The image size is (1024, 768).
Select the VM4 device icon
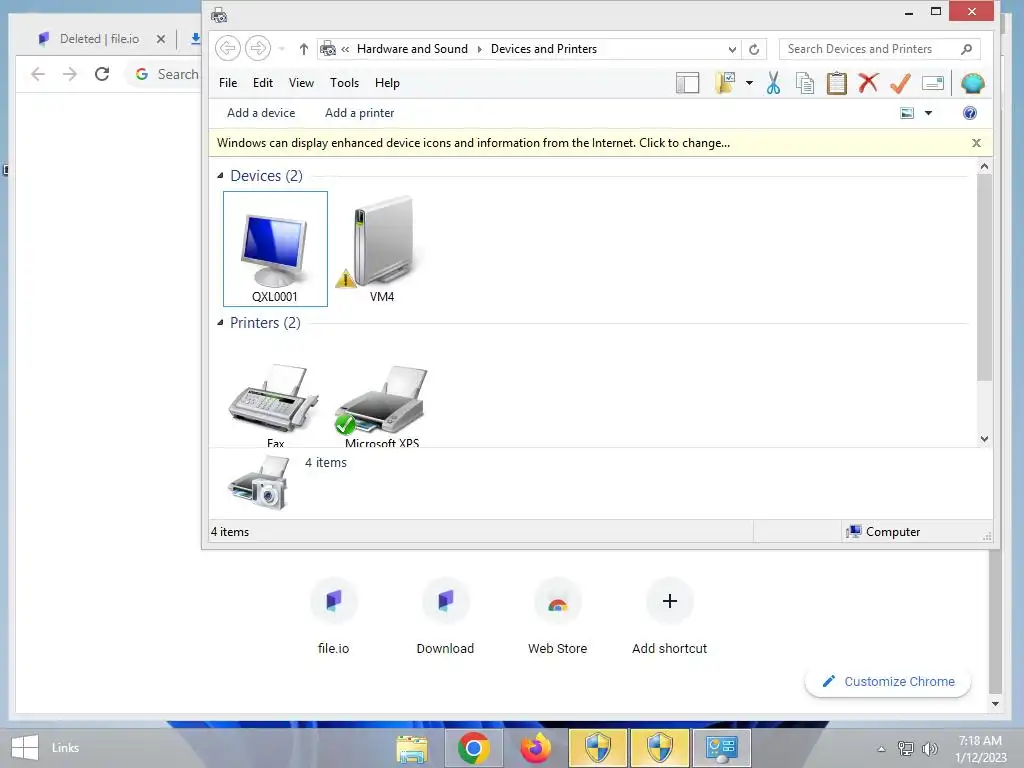382,249
